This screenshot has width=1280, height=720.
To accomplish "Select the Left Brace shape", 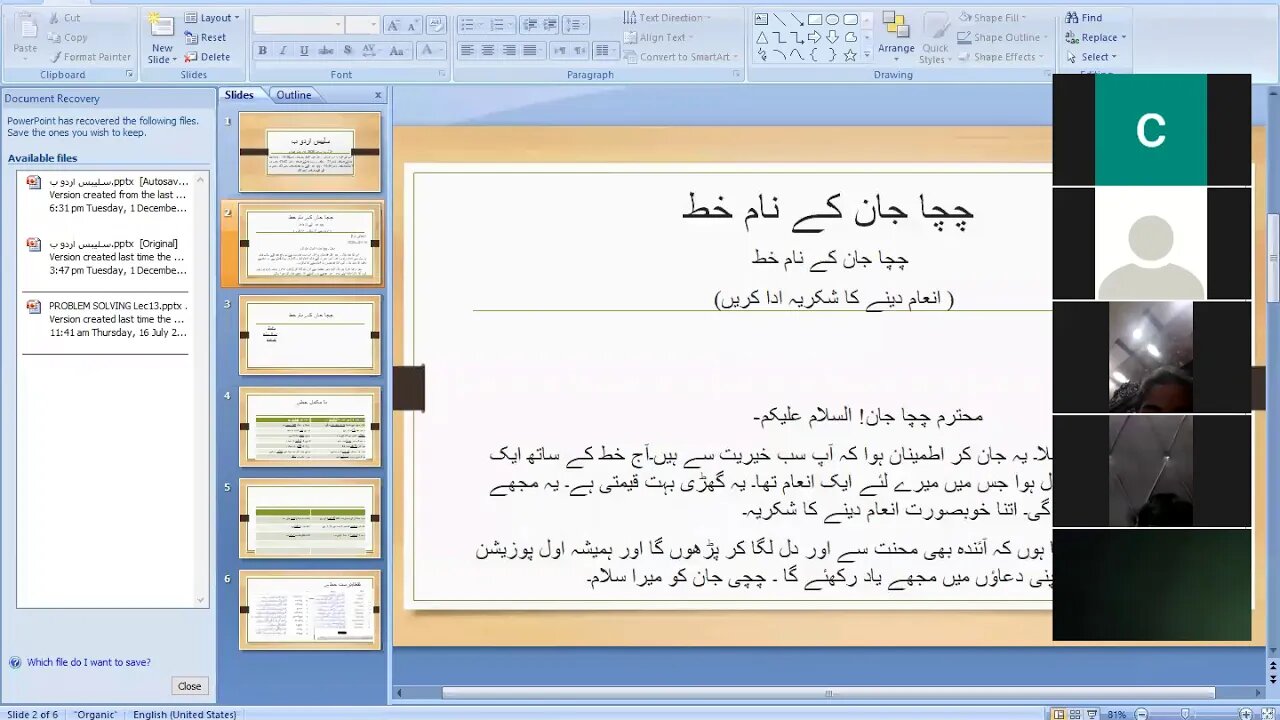I will [815, 55].
